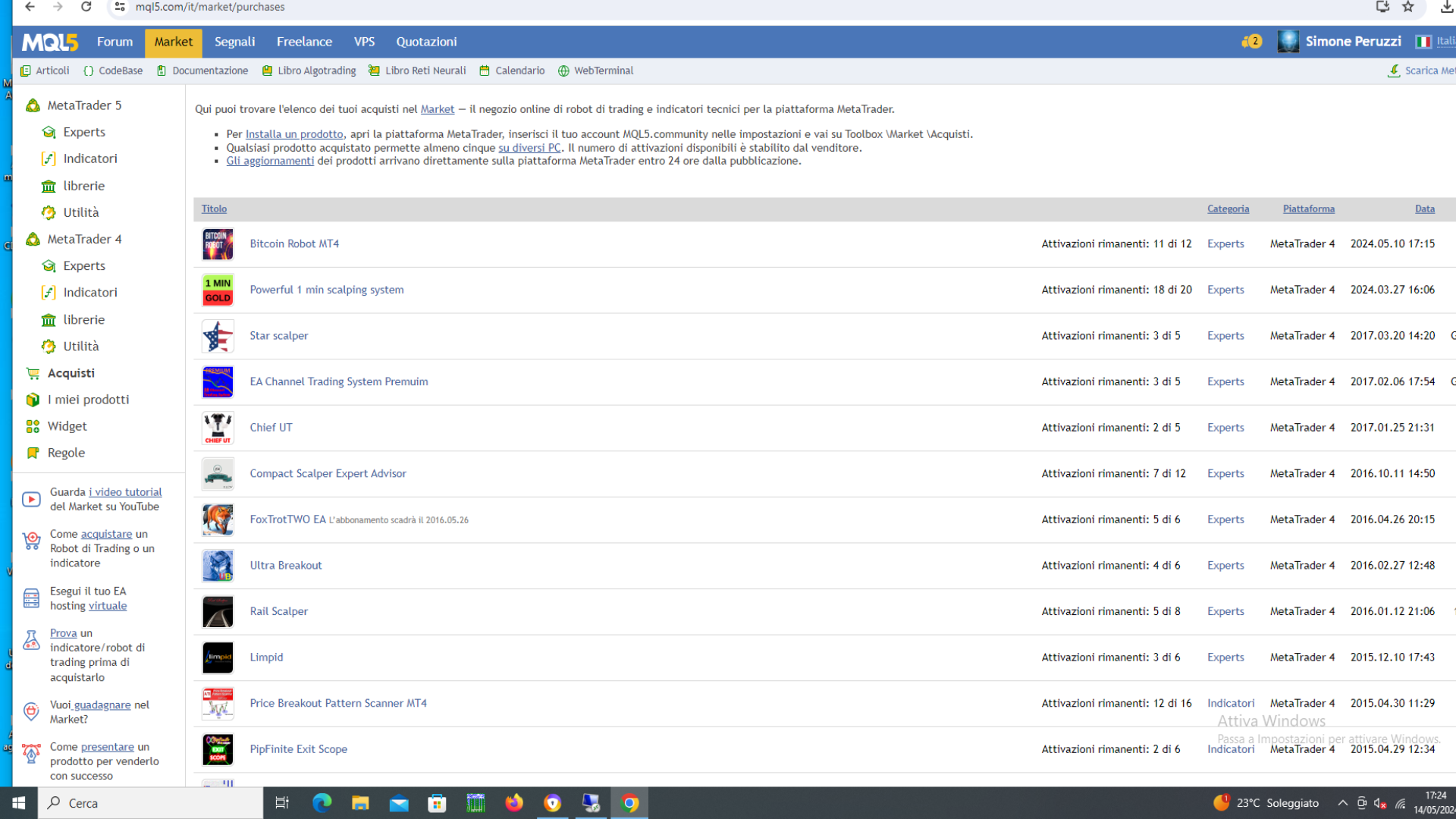Switch to the Freelance tab

pos(304,42)
